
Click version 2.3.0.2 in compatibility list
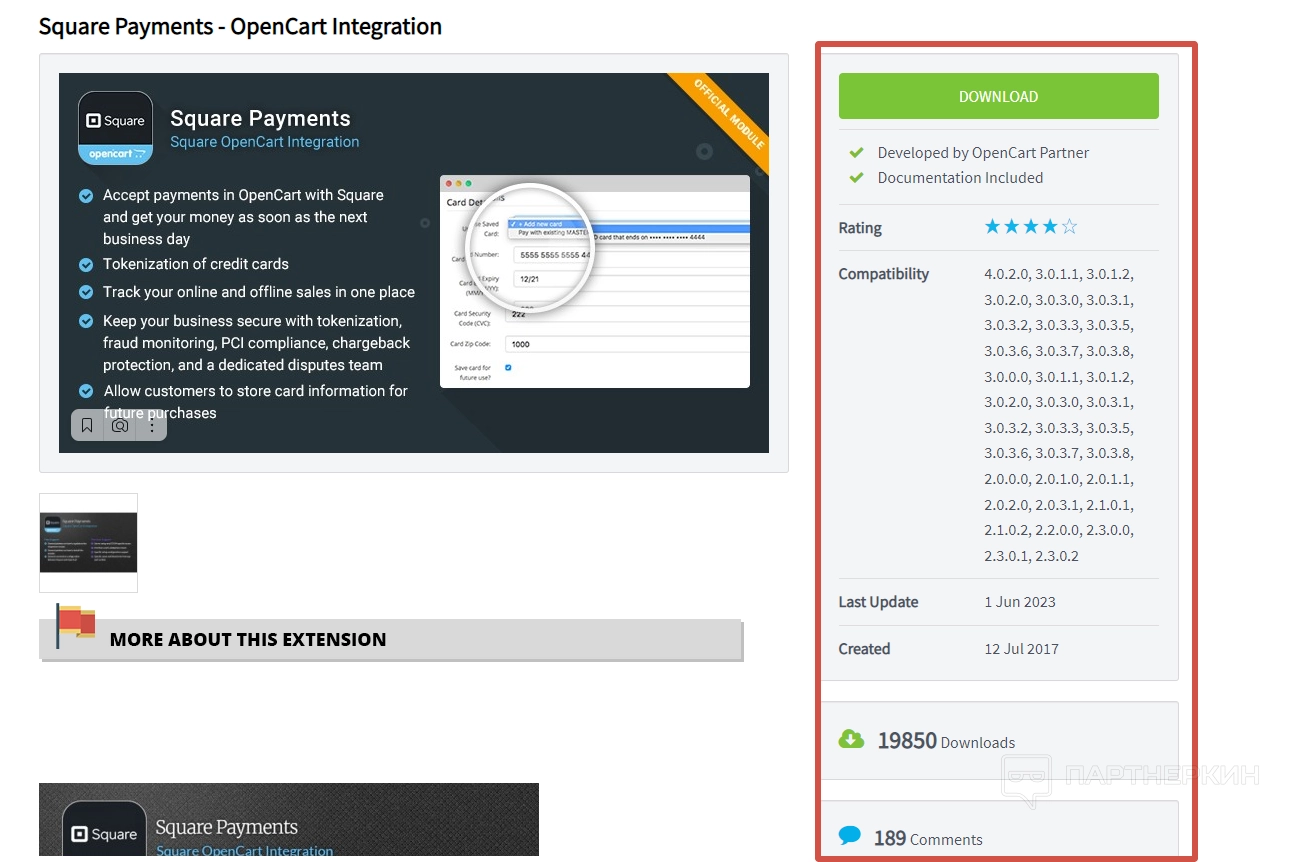(x=1057, y=556)
